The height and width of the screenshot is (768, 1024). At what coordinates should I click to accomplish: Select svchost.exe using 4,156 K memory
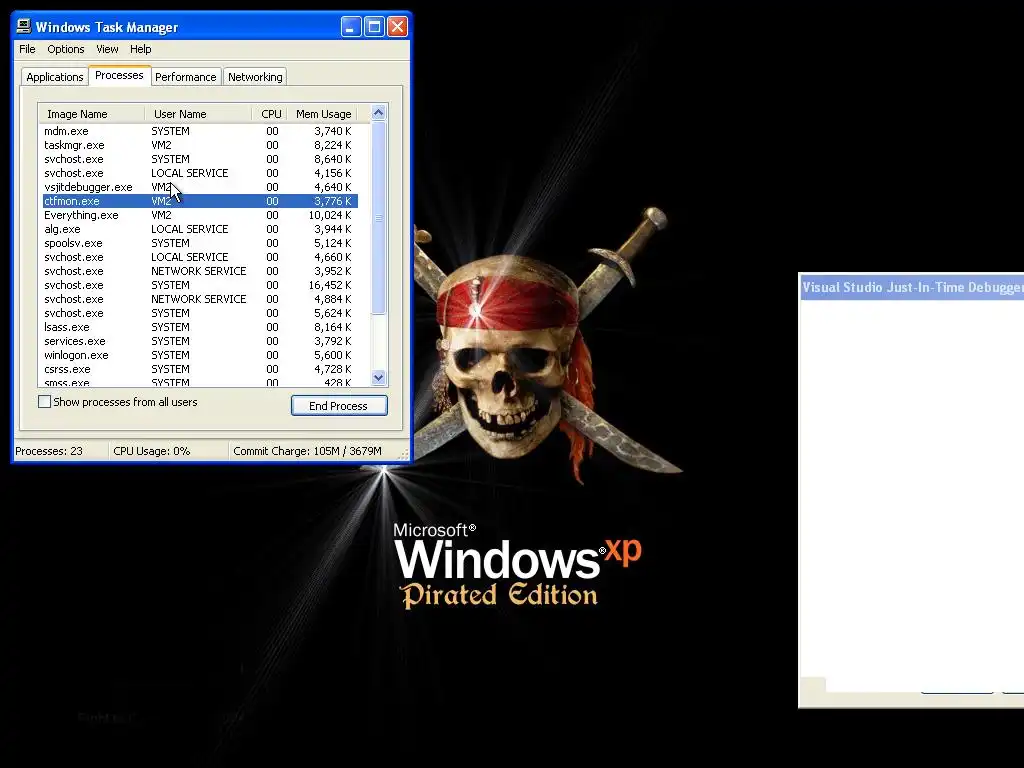pos(198,173)
